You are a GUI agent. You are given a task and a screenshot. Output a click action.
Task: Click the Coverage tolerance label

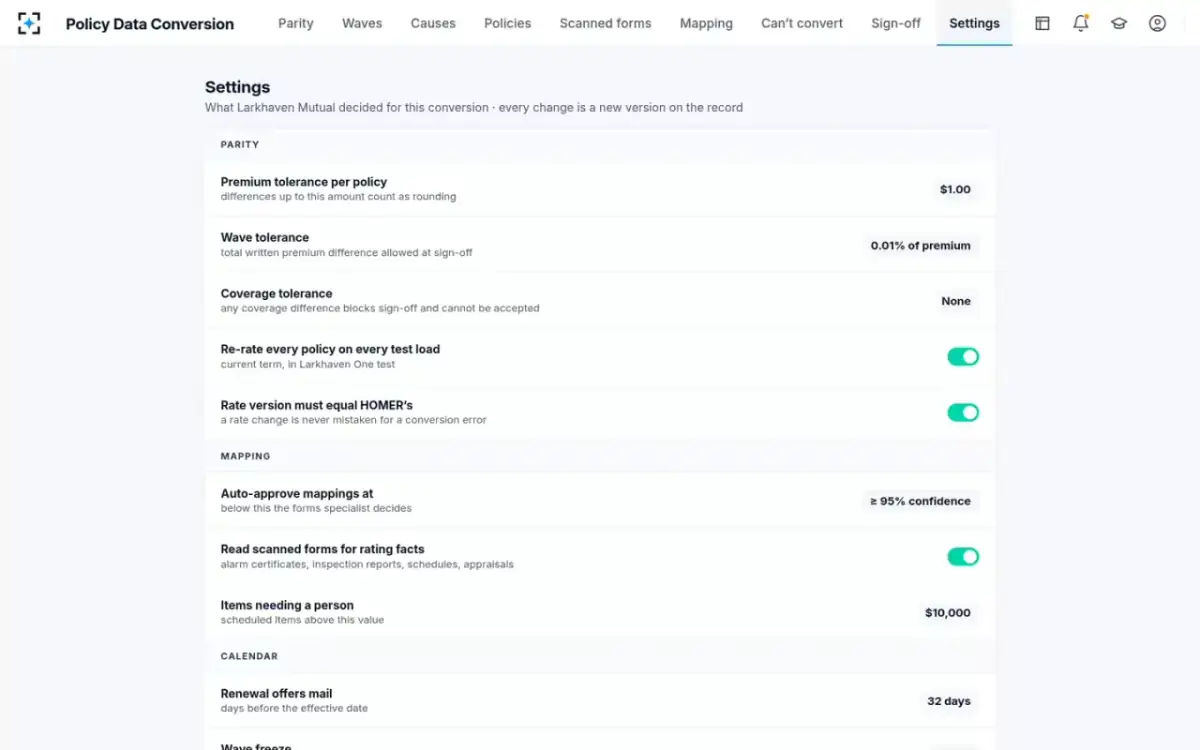pyautogui.click(x=277, y=294)
